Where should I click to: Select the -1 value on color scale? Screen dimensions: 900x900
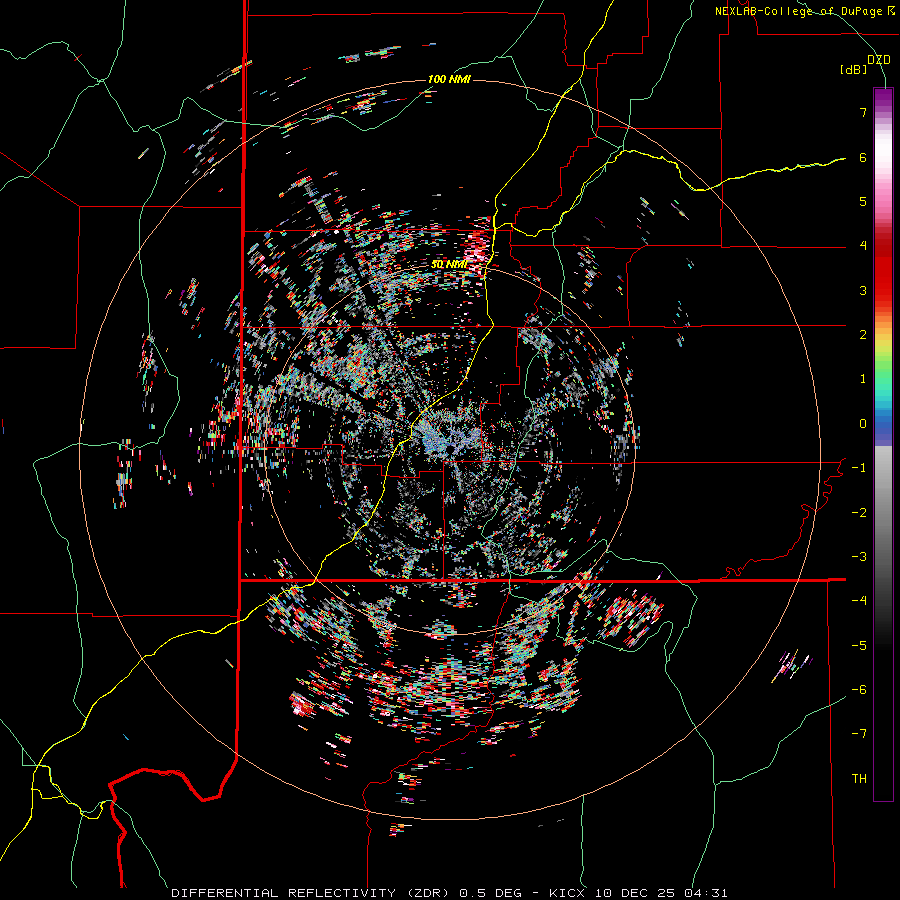coord(859,468)
